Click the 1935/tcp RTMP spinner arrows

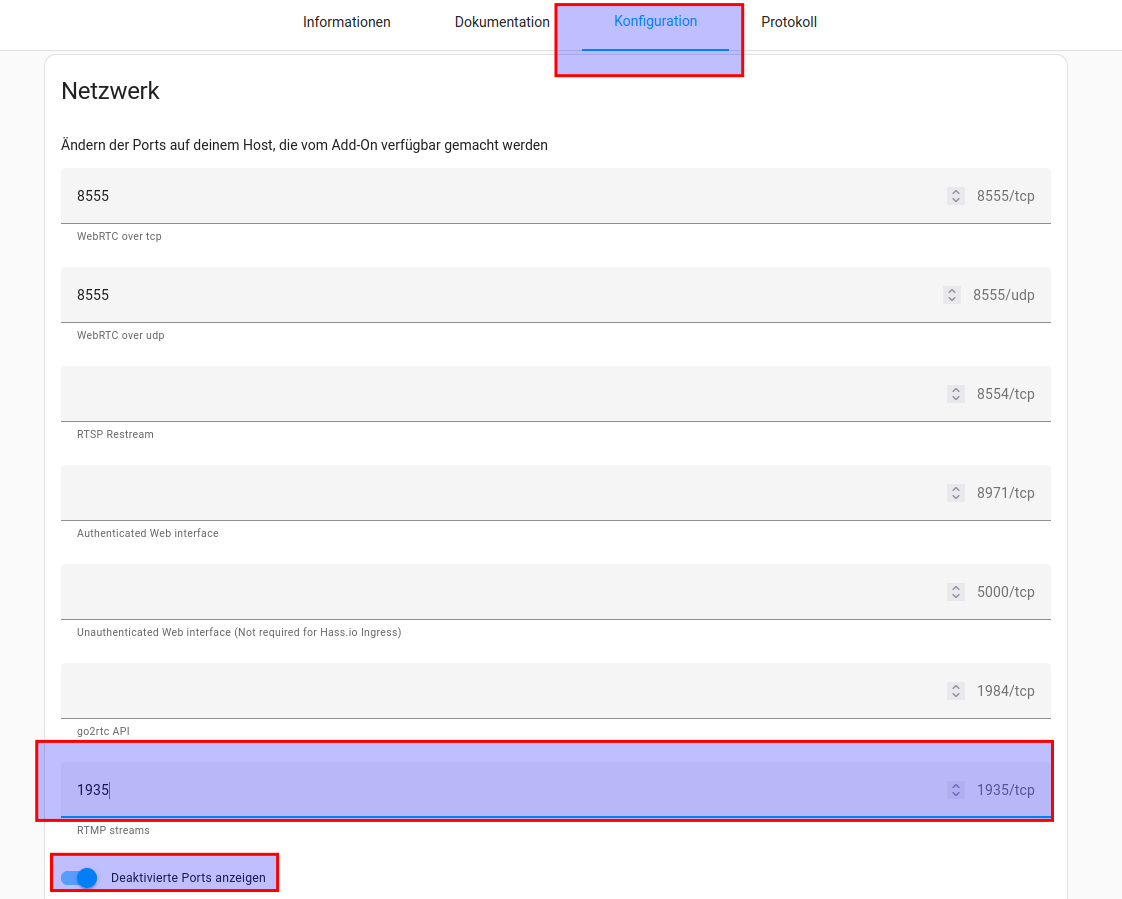tap(955, 790)
